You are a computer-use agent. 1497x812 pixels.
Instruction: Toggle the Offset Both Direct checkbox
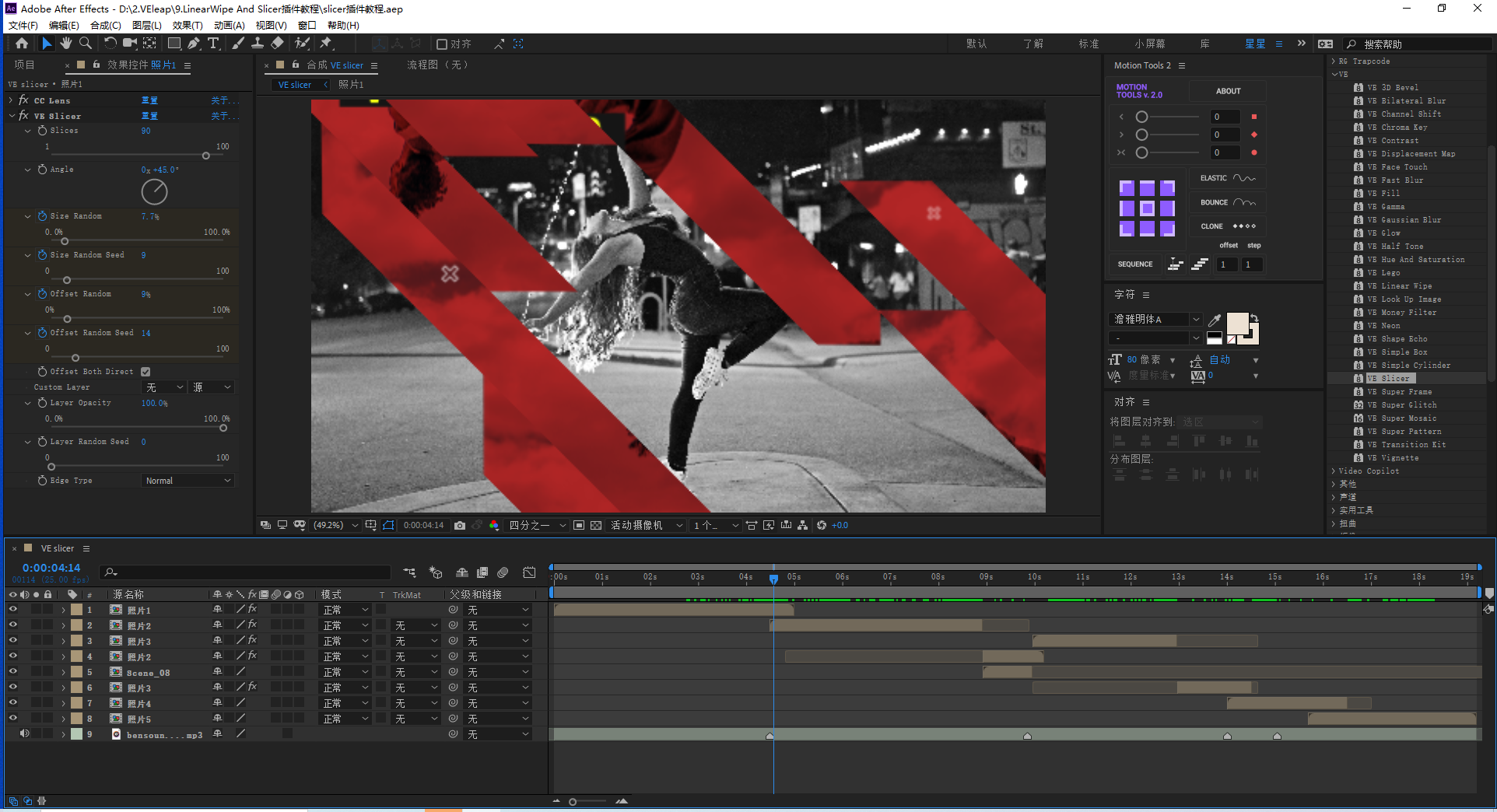(145, 372)
